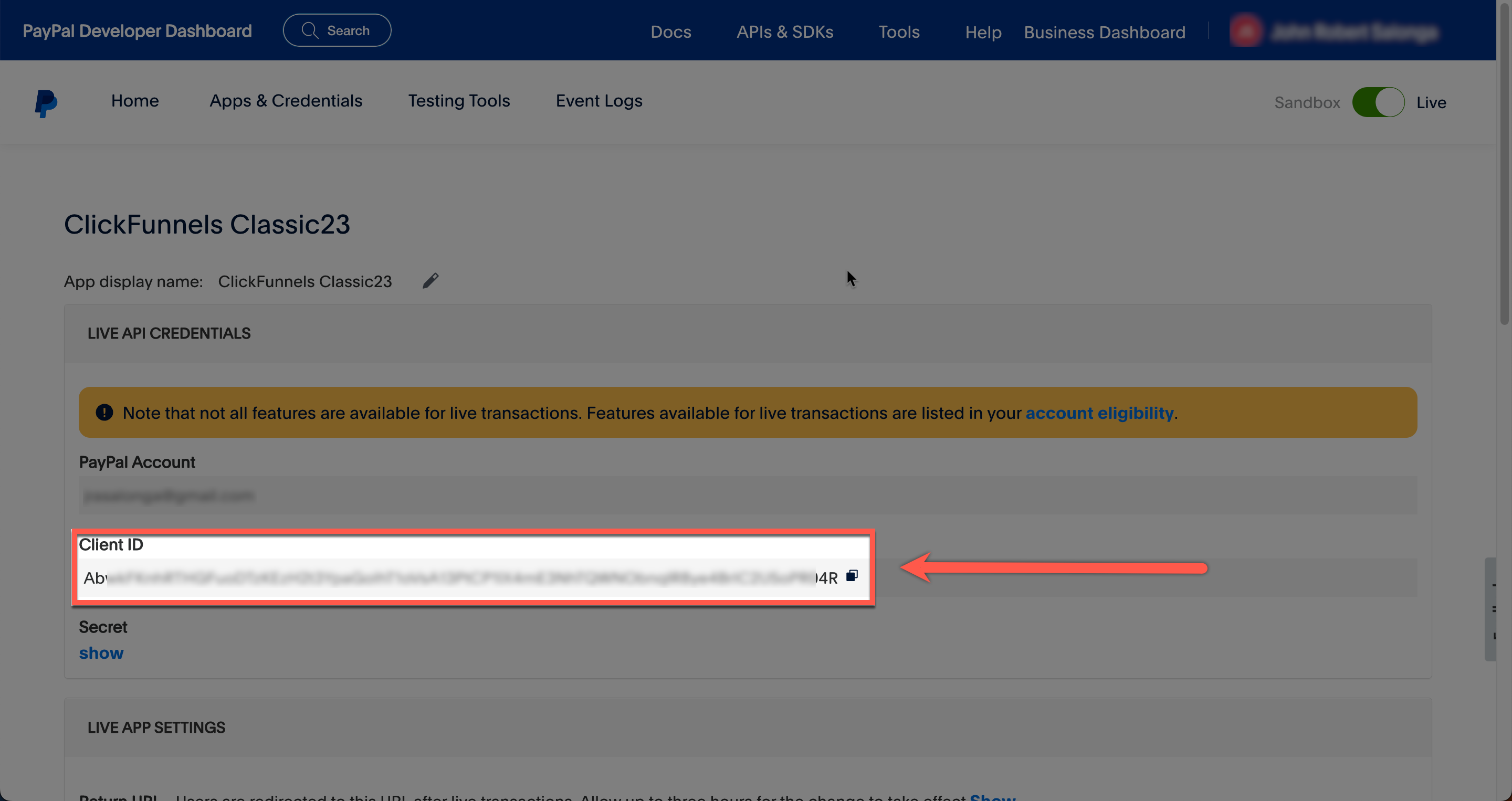Open the Docs menu
The width and height of the screenshot is (1512, 801).
point(670,31)
